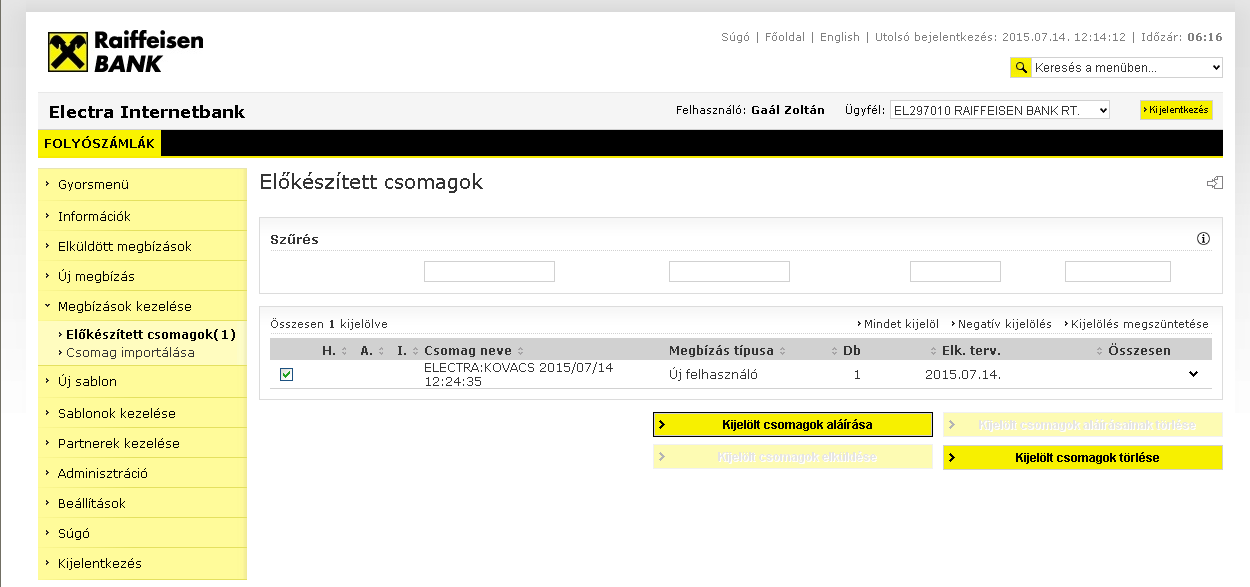Click the greyed Kijelölt csomagok elküldése button
This screenshot has width=1250, height=587.
point(793,458)
